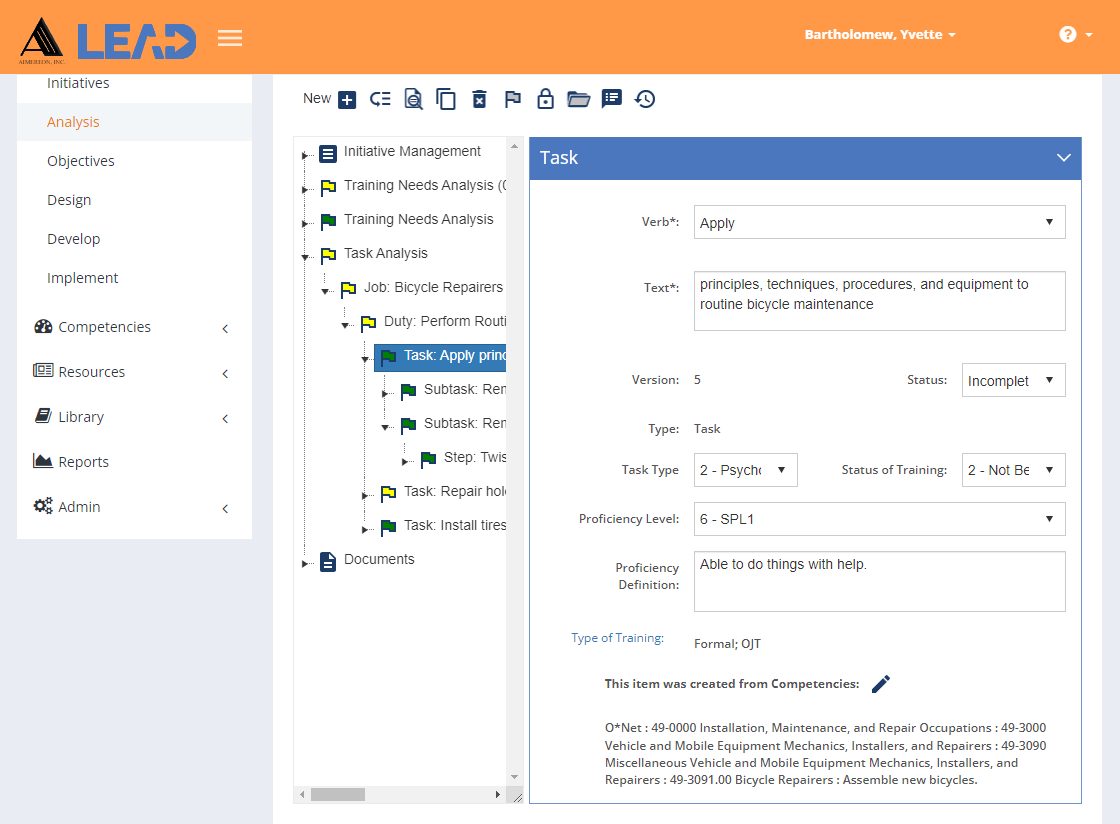1120x824 pixels.
Task: Click the comments note icon in toolbar
Action: click(611, 99)
